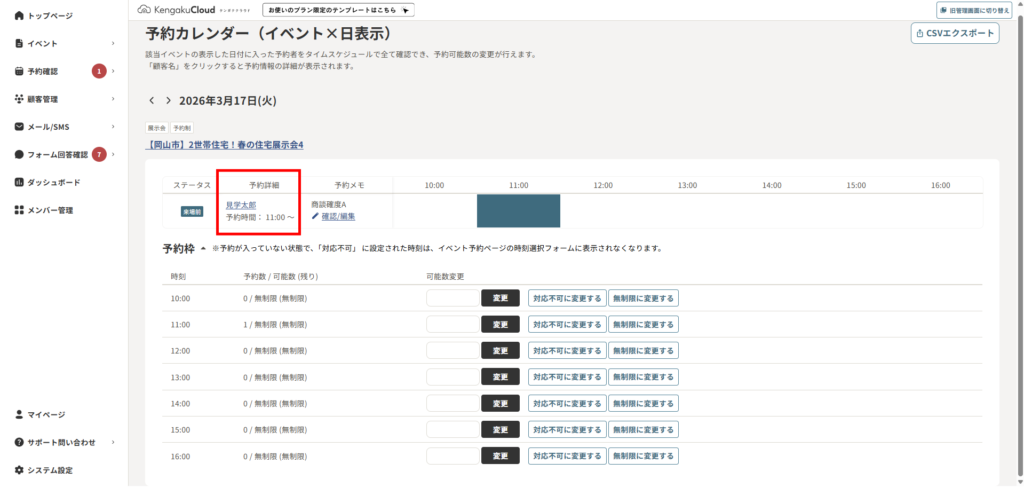Click the イベント document icon in sidebar

tap(19, 44)
